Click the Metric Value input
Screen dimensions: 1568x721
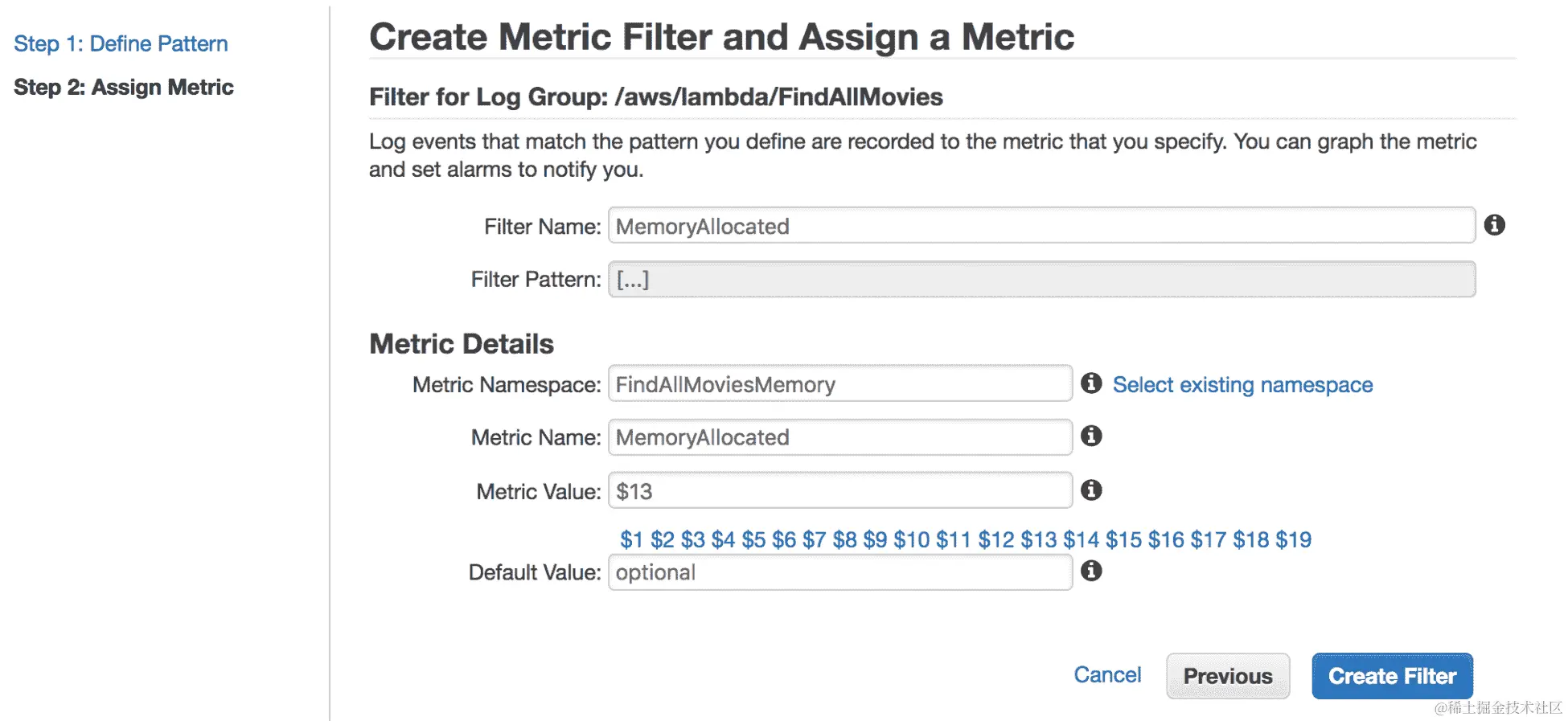point(839,491)
